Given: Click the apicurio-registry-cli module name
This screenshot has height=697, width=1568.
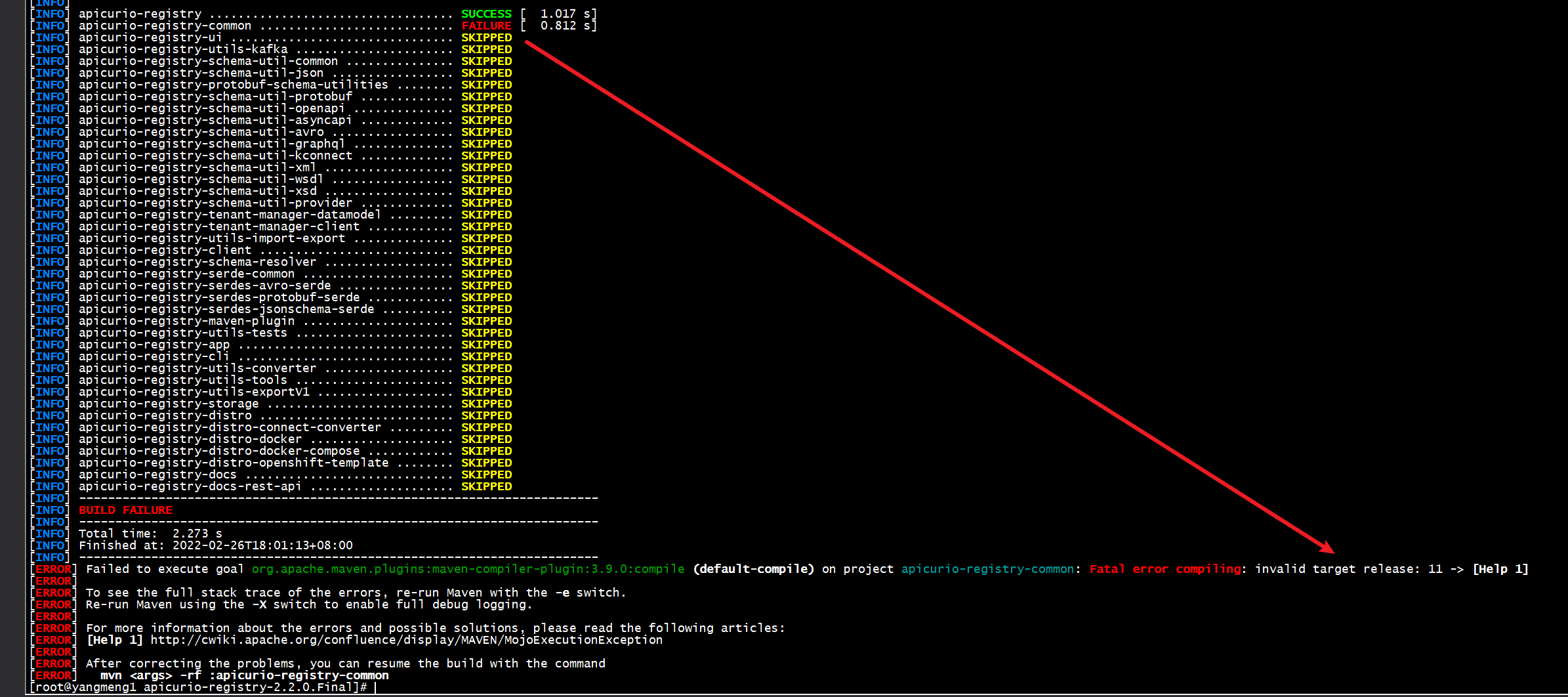Looking at the screenshot, I should coord(154,356).
